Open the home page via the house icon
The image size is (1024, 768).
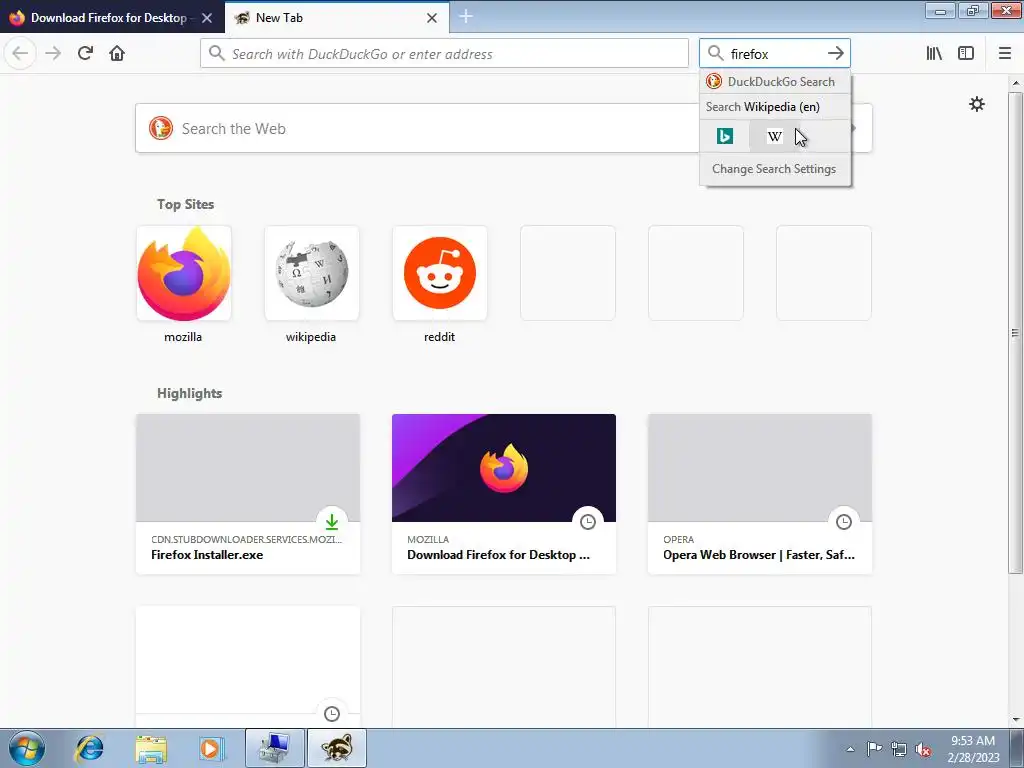coord(117,53)
